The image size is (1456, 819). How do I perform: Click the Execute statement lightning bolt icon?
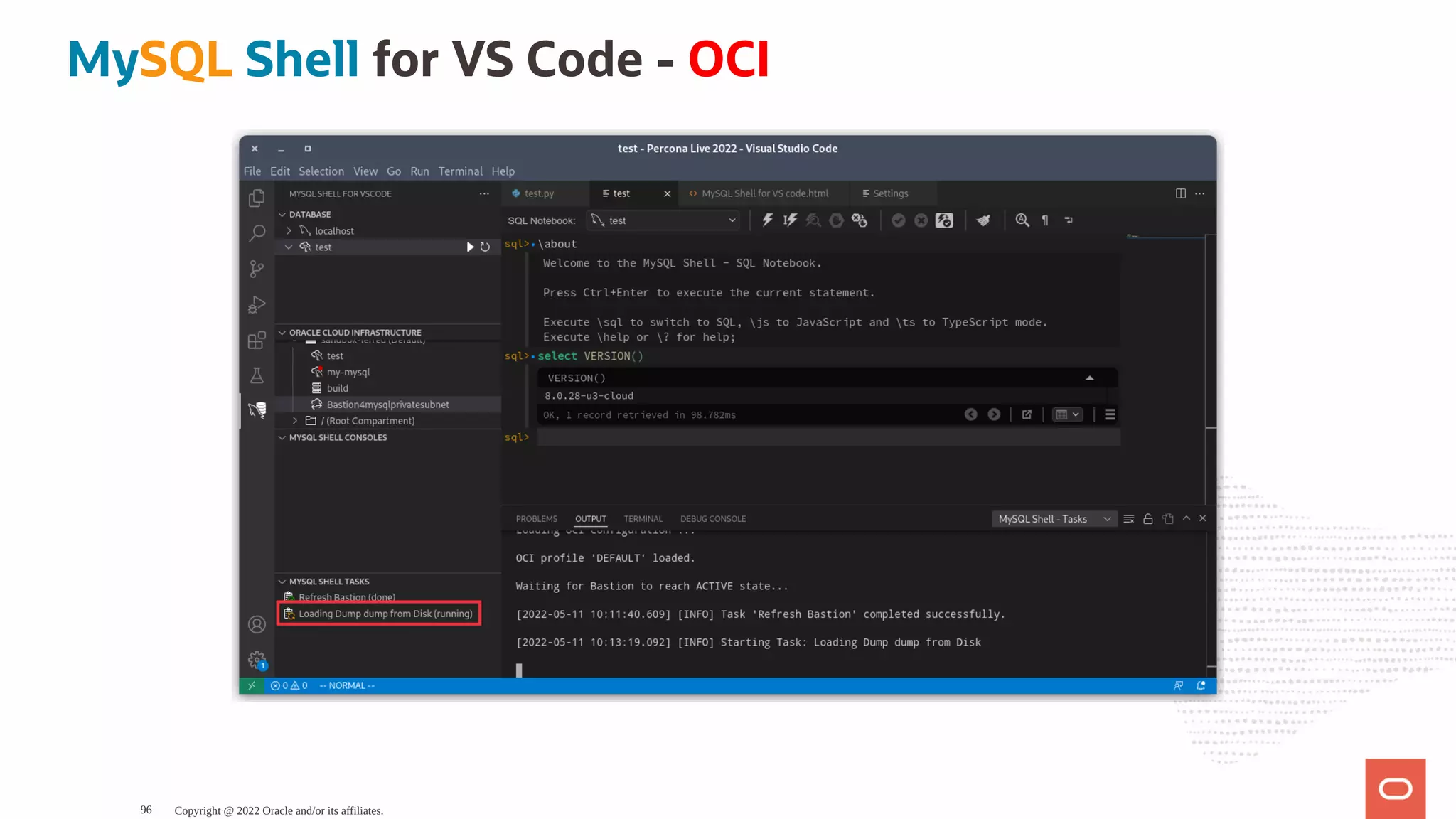[x=767, y=220]
